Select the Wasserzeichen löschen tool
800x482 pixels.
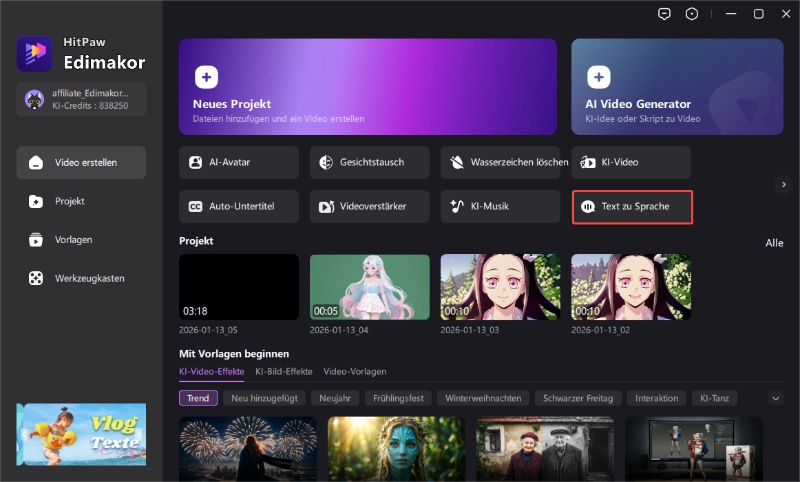point(501,162)
